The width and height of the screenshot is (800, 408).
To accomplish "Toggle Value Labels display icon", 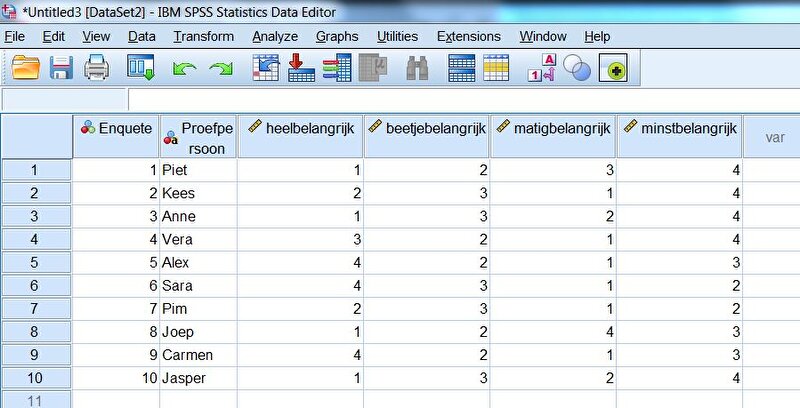I will [x=541, y=68].
